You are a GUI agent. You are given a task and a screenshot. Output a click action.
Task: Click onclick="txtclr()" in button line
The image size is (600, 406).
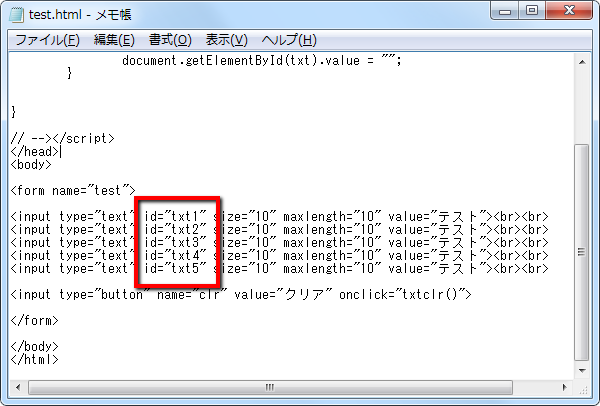(402, 294)
